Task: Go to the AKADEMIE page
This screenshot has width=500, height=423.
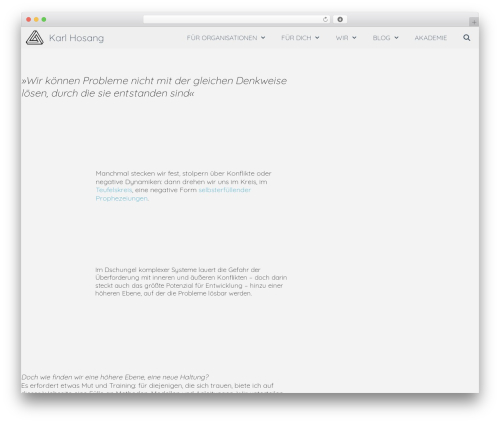Action: (x=431, y=38)
